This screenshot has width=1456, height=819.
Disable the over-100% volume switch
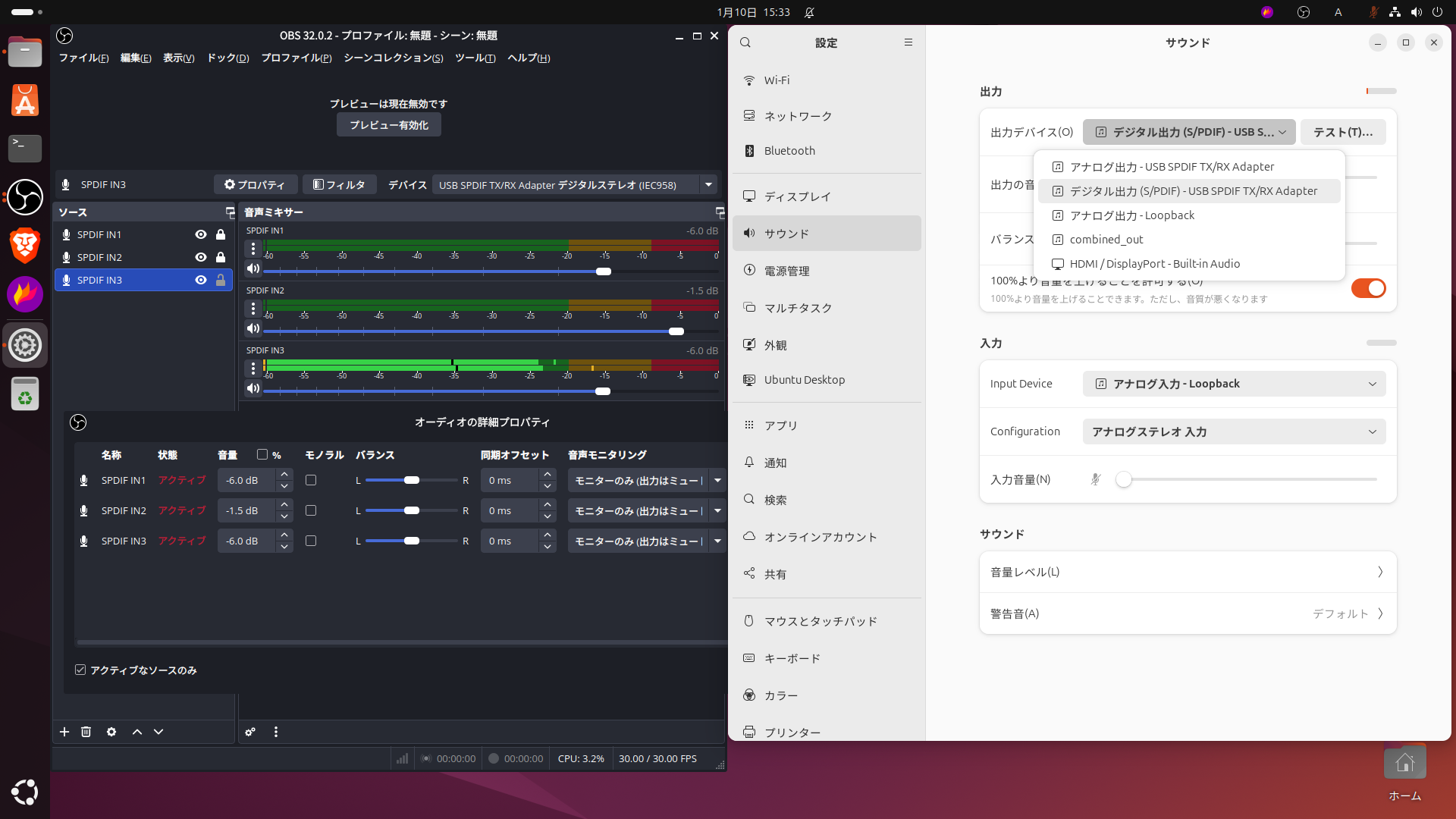coord(1368,288)
